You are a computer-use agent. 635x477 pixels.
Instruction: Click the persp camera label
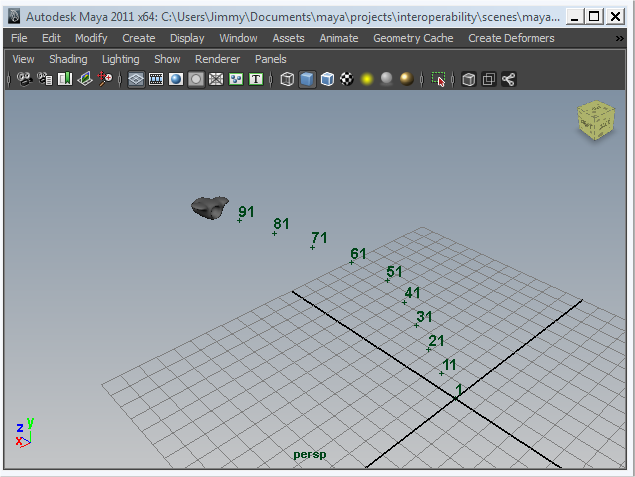[310, 455]
